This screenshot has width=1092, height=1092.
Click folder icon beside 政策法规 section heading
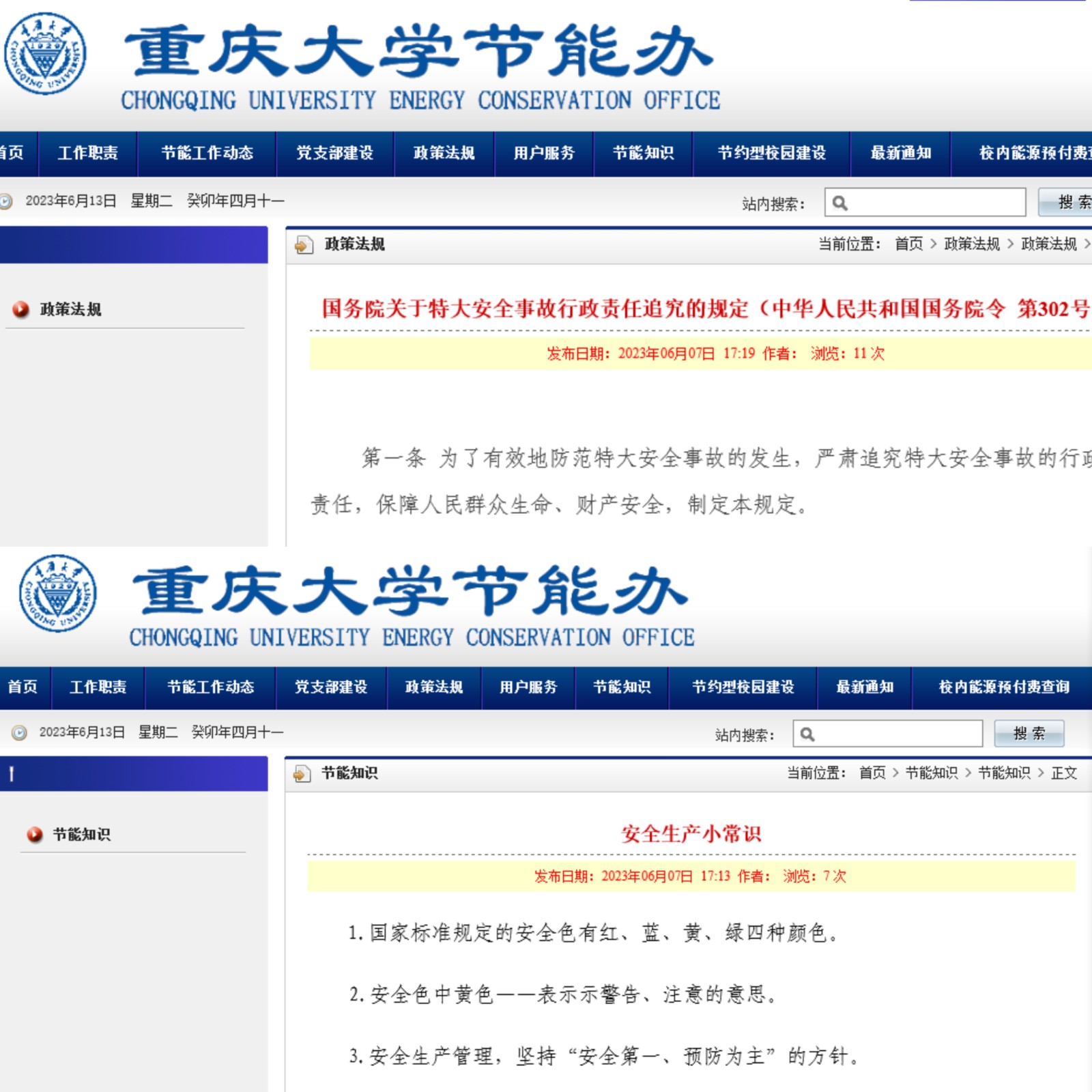[x=304, y=244]
